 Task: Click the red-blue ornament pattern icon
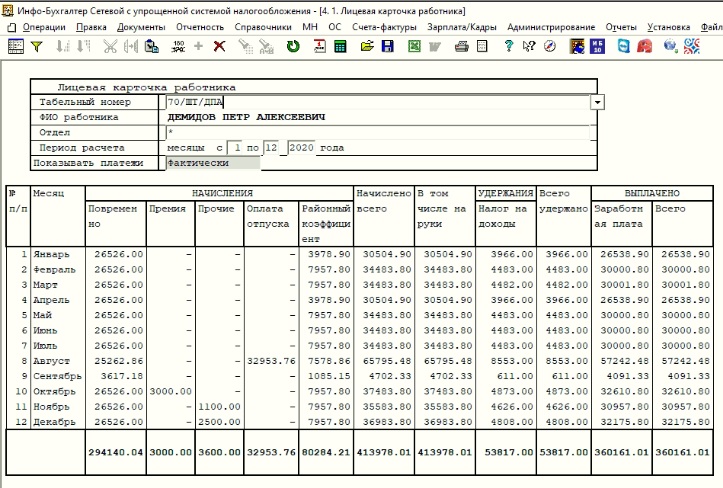coord(692,46)
